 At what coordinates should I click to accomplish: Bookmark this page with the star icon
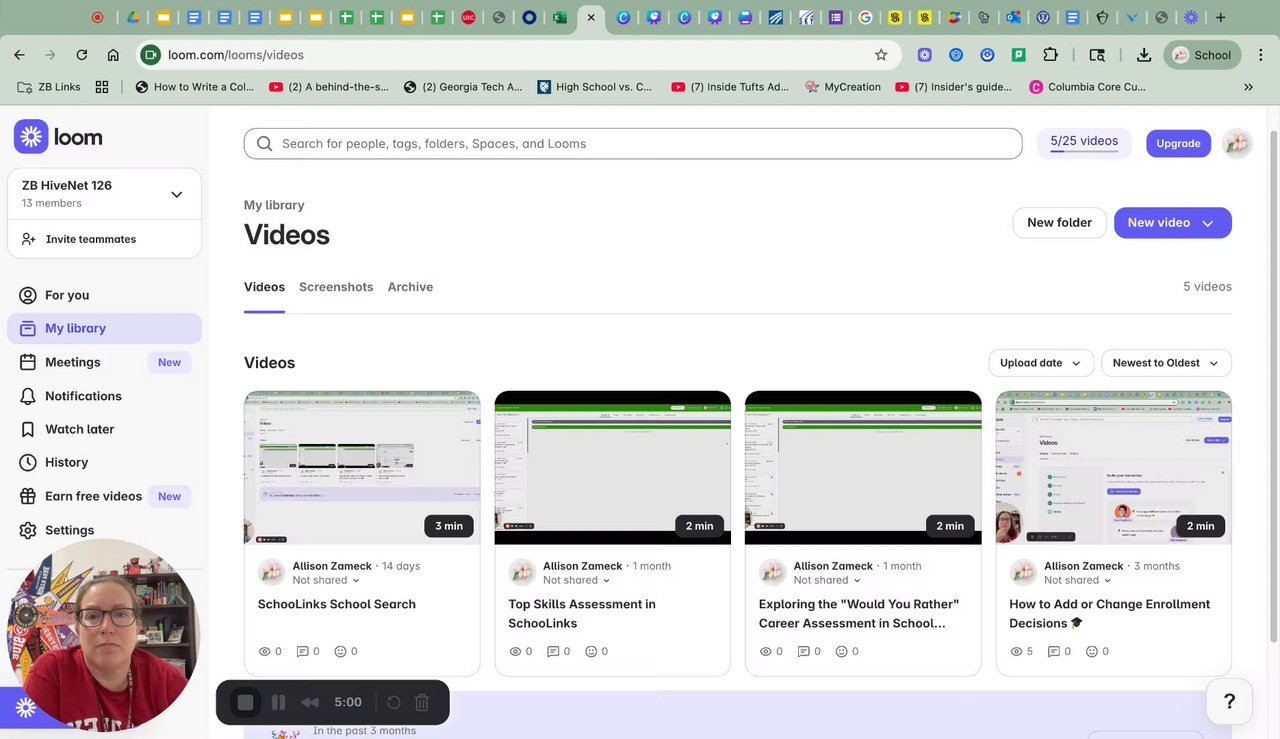pyautogui.click(x=881, y=55)
